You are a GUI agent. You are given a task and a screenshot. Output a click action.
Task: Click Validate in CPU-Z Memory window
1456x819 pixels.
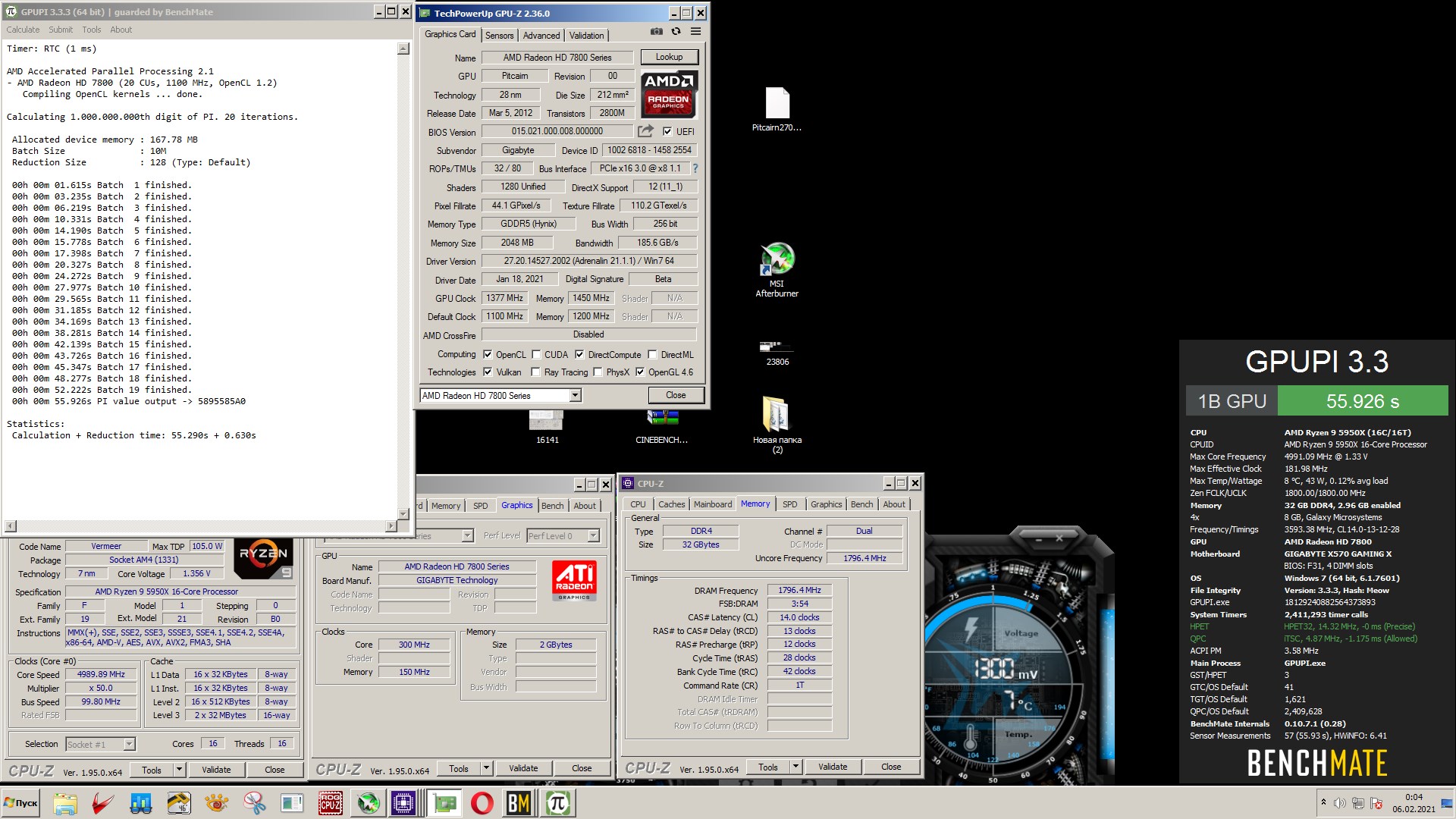tap(833, 767)
